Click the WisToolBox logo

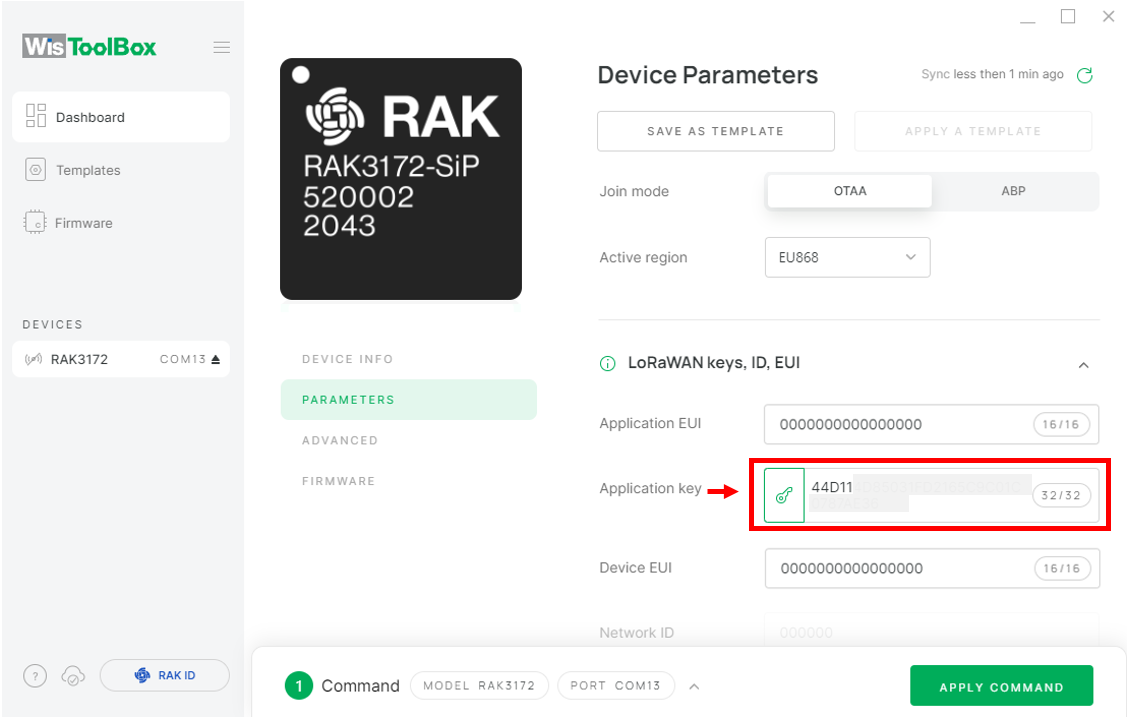[89, 47]
